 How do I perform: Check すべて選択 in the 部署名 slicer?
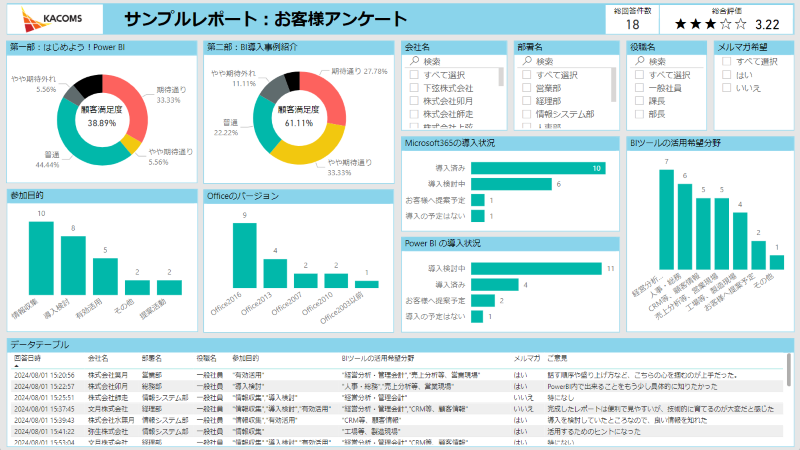click(x=527, y=74)
